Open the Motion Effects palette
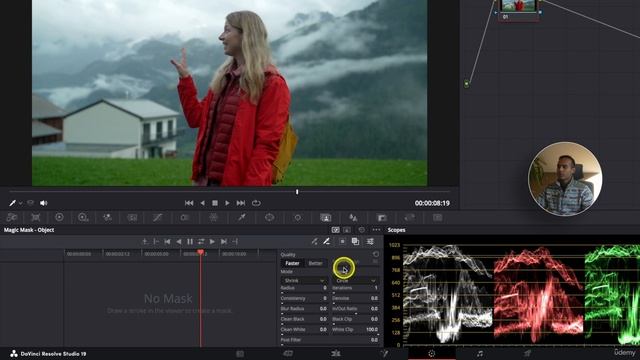This screenshot has height=360, width=640. [132, 218]
